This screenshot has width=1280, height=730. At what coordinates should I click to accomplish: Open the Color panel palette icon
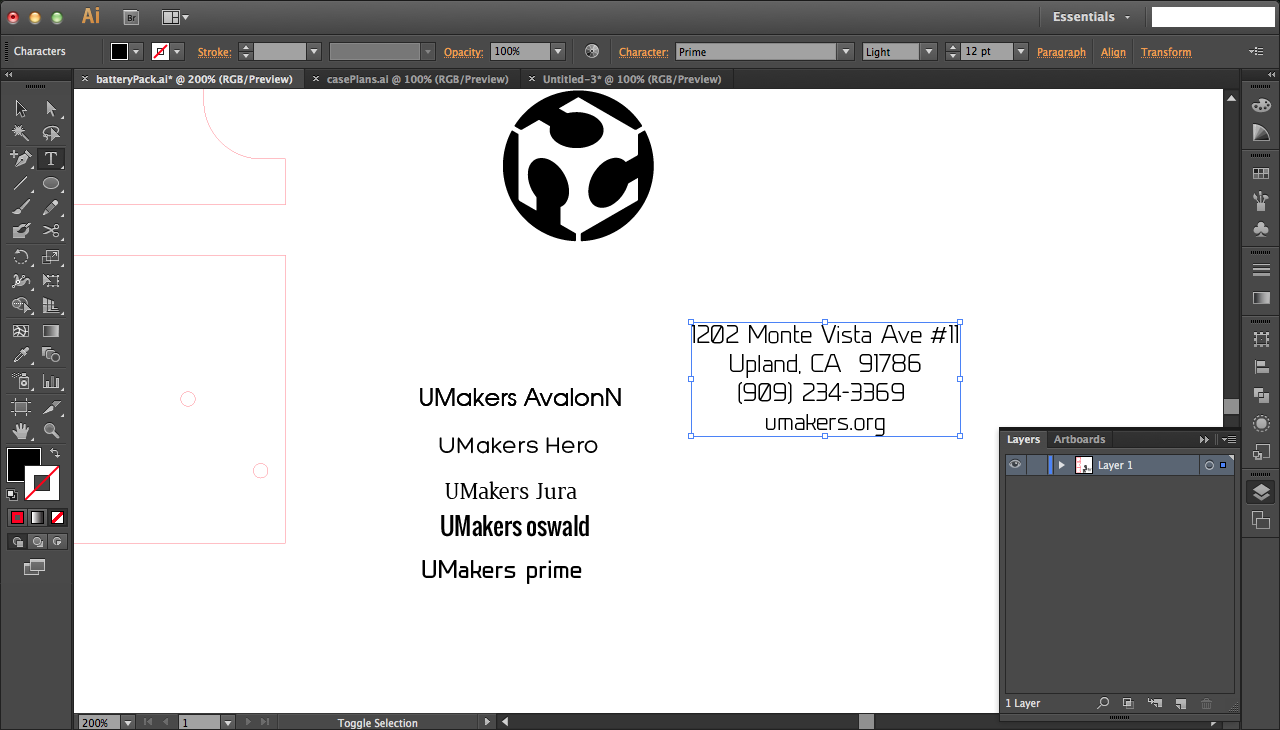1261,105
